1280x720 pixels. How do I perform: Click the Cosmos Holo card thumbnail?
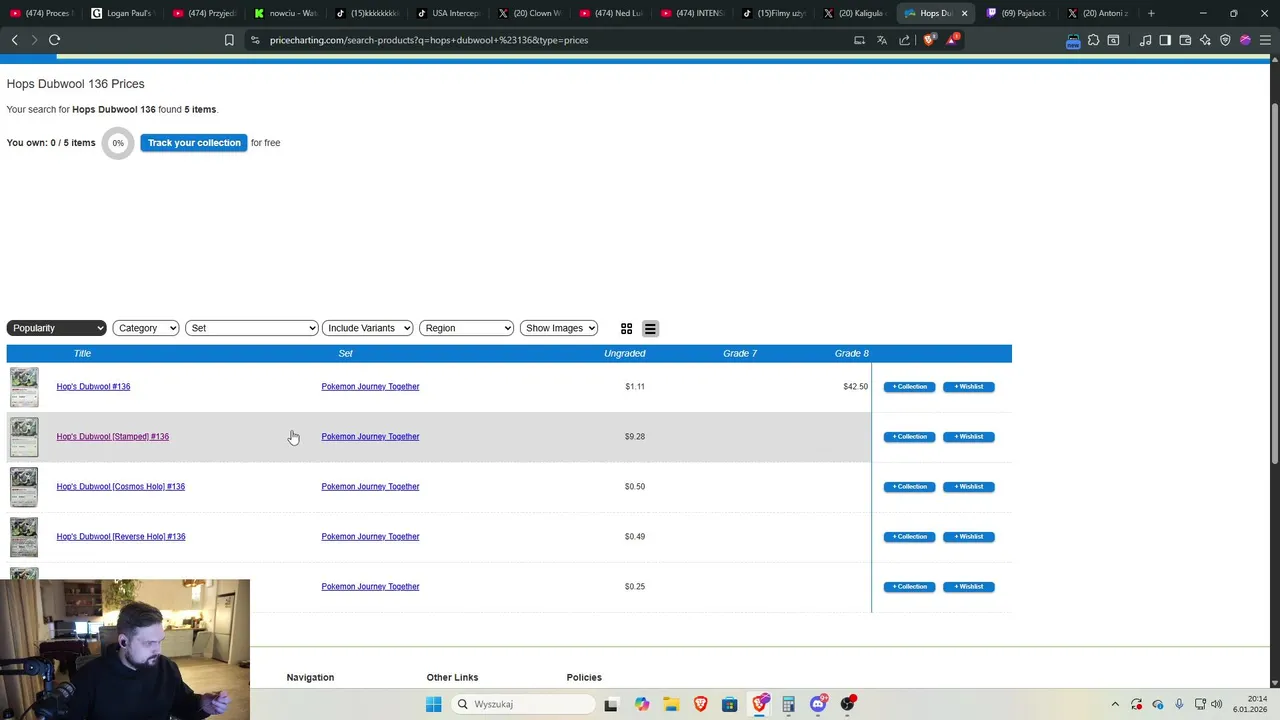point(24,487)
